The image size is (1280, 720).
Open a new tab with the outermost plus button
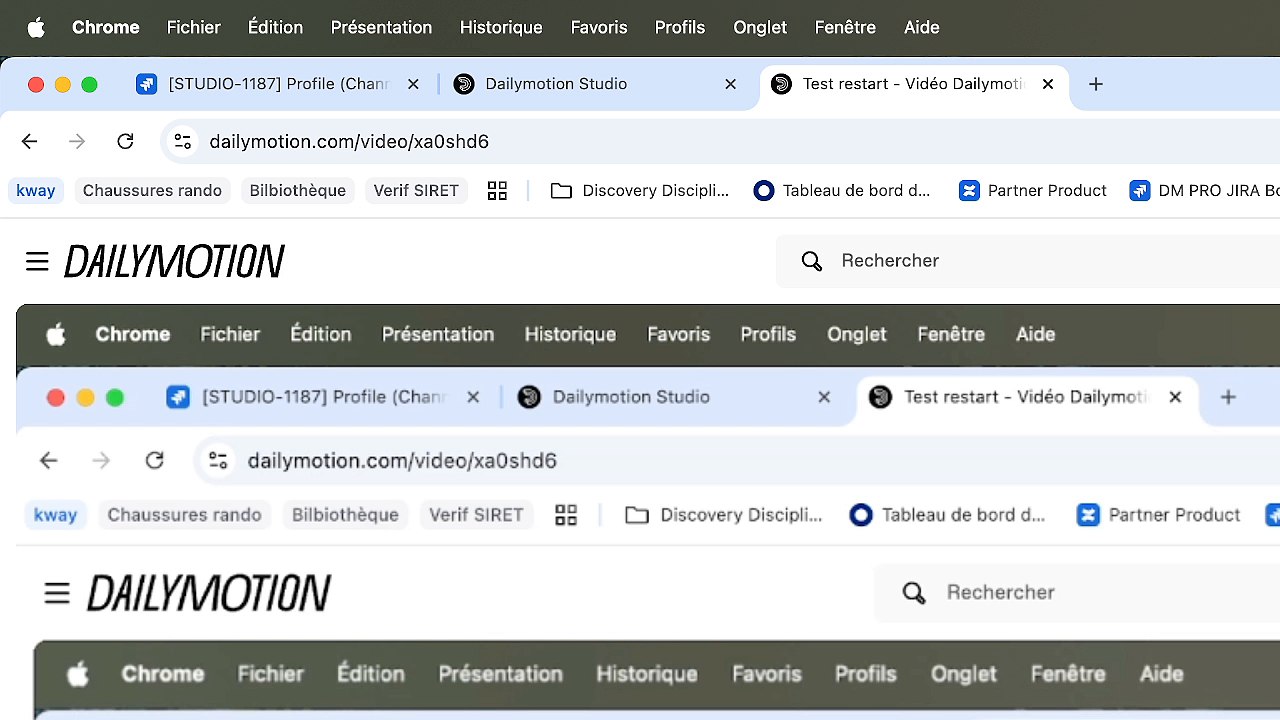[x=1096, y=84]
